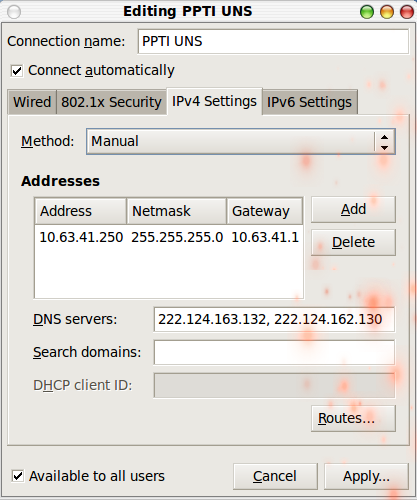The height and width of the screenshot is (500, 417).
Task: Select the 10.63.41.250 address row
Action: pyautogui.click(x=169, y=237)
